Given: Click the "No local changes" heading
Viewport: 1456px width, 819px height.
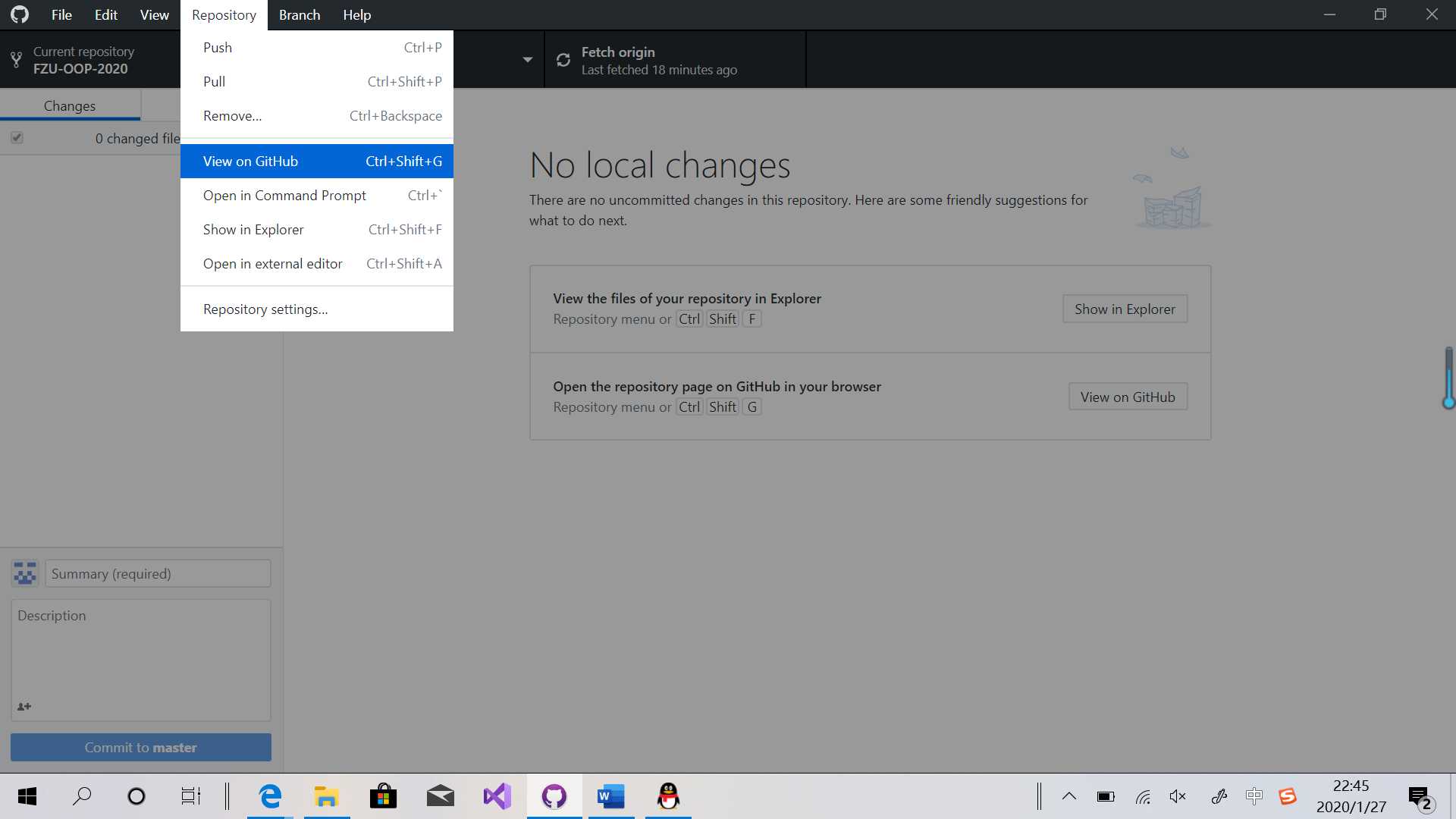Looking at the screenshot, I should (x=660, y=165).
